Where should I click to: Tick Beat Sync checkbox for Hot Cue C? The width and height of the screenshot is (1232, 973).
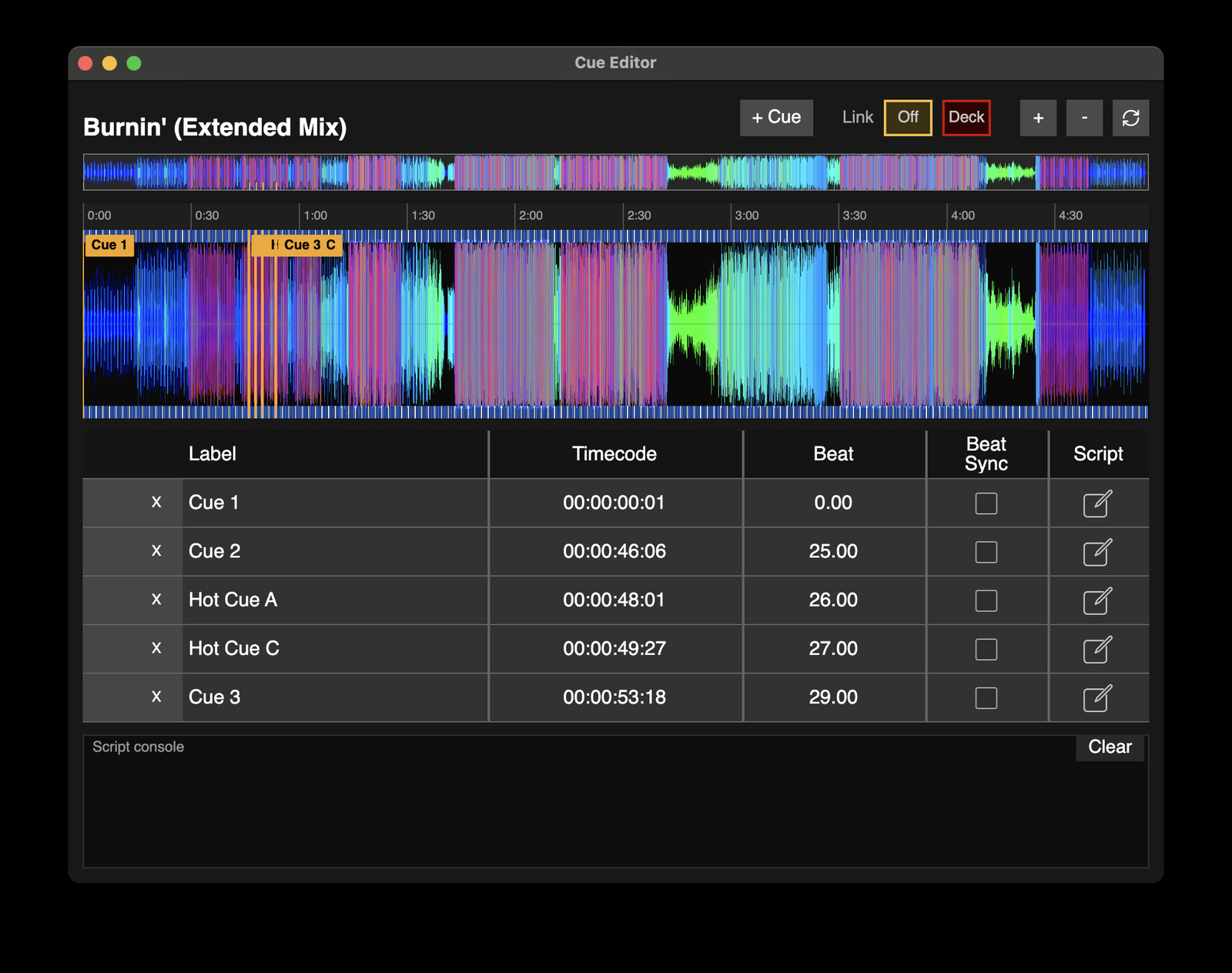(x=986, y=649)
